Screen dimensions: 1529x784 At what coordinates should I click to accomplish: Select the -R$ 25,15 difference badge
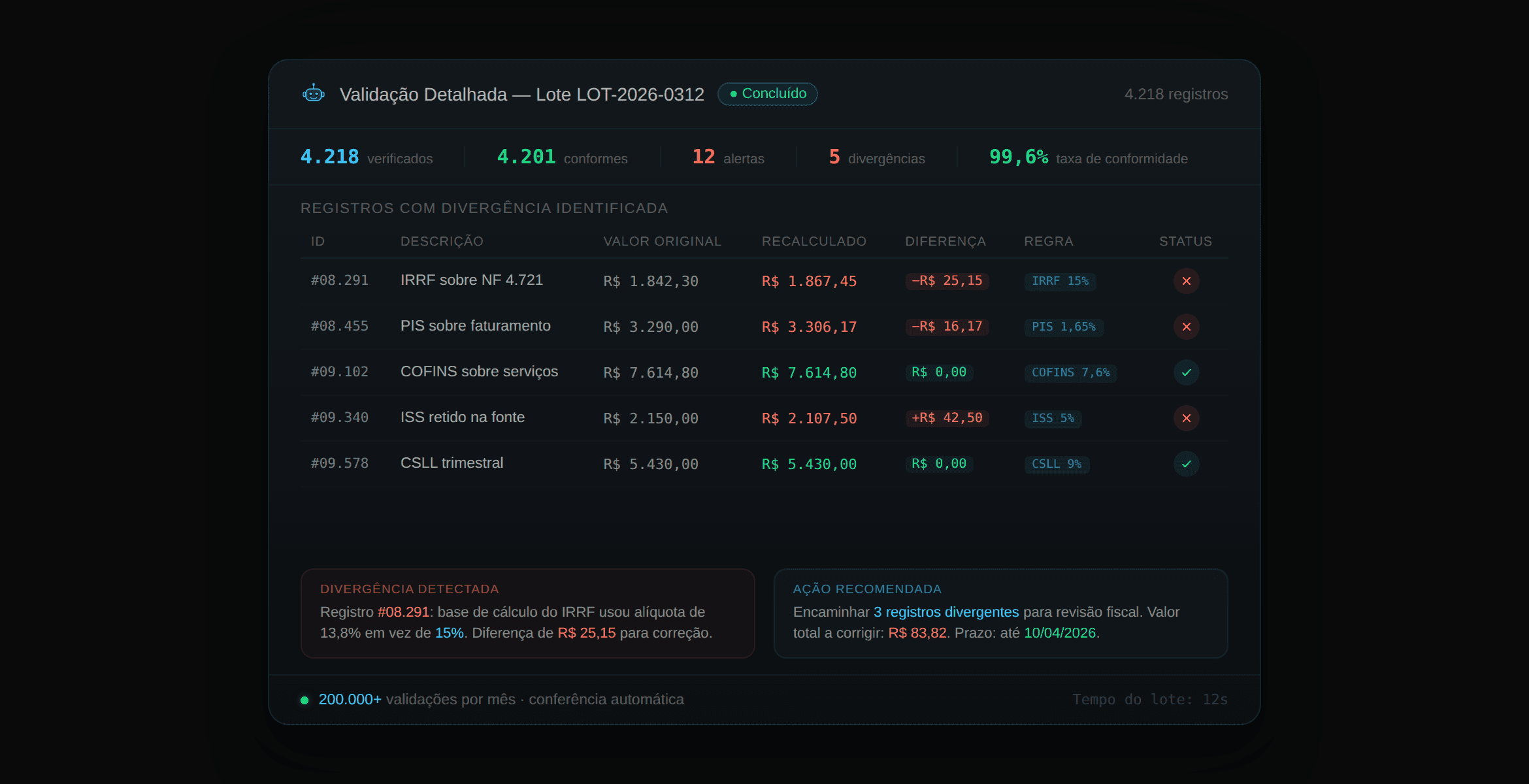947,281
